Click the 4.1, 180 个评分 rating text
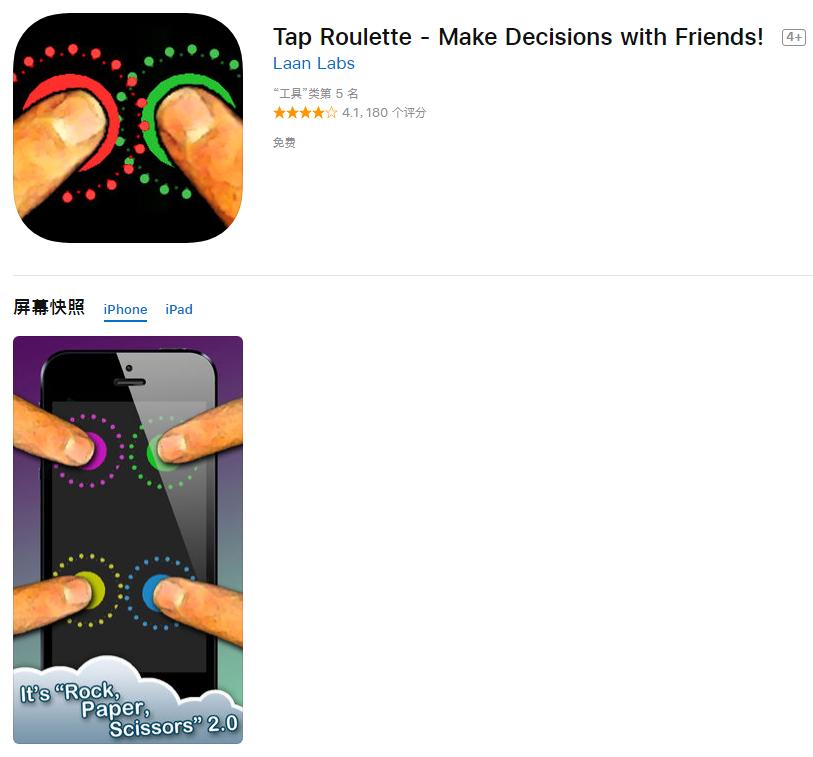813x757 pixels. point(384,113)
